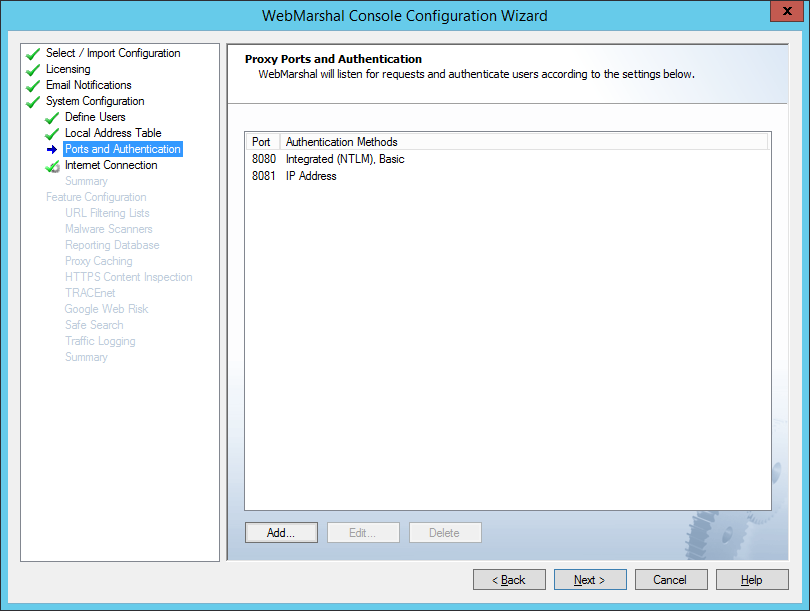The height and width of the screenshot is (611, 810).
Task: Sort by the Port column header
Action: coord(261,142)
